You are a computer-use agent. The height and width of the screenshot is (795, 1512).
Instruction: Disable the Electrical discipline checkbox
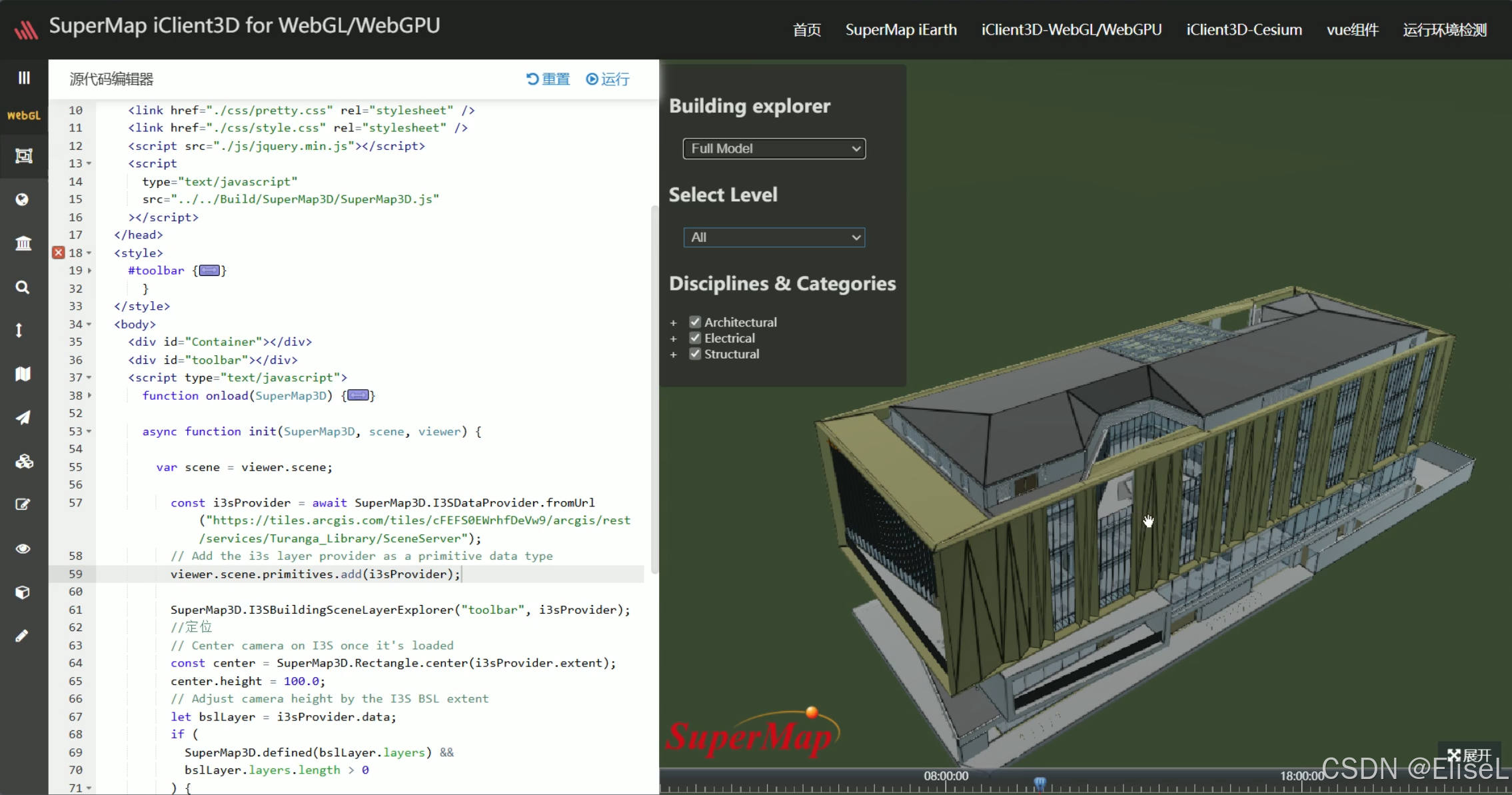[695, 338]
